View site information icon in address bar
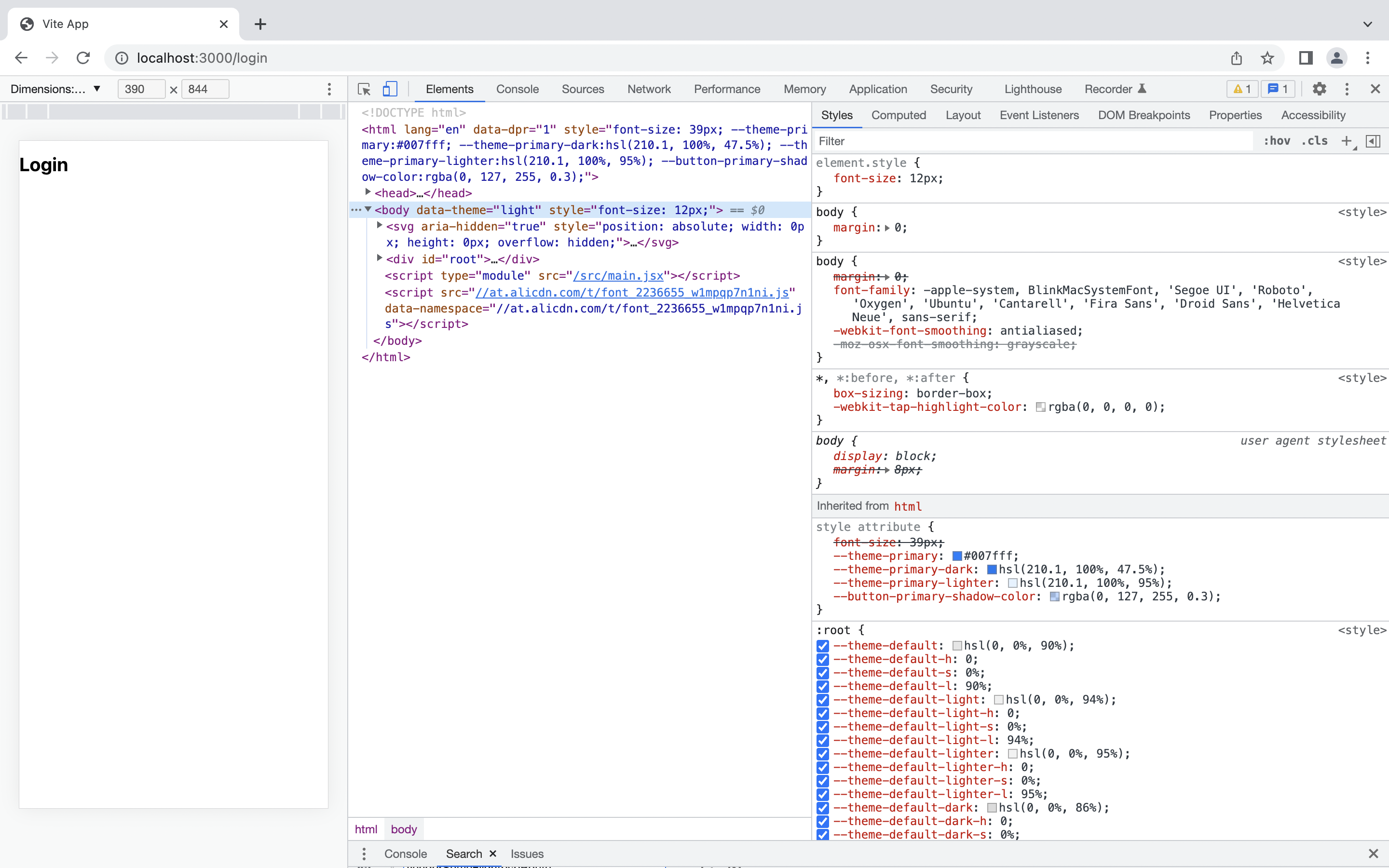 pyautogui.click(x=122, y=58)
